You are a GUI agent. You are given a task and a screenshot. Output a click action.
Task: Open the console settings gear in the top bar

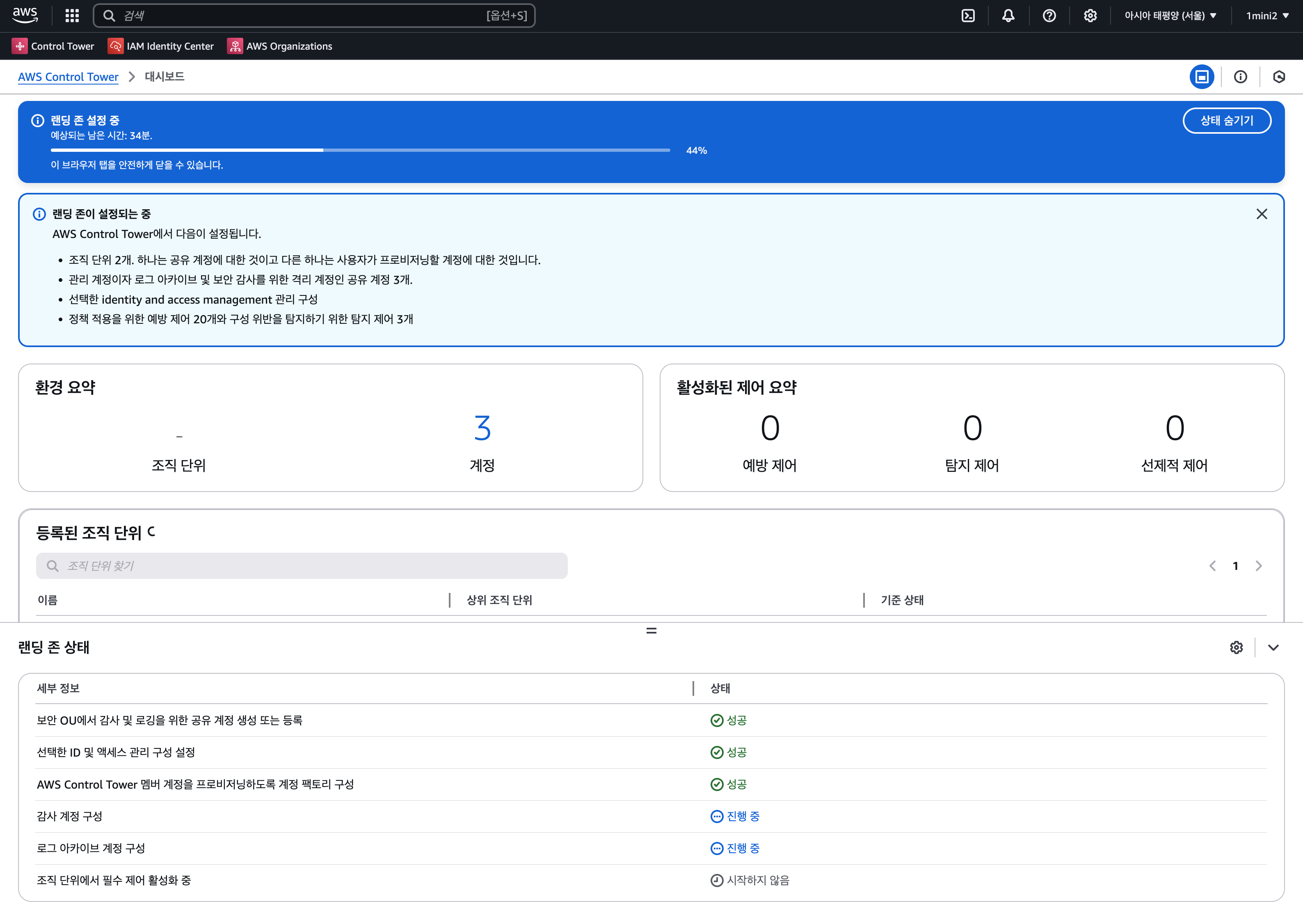[1090, 15]
